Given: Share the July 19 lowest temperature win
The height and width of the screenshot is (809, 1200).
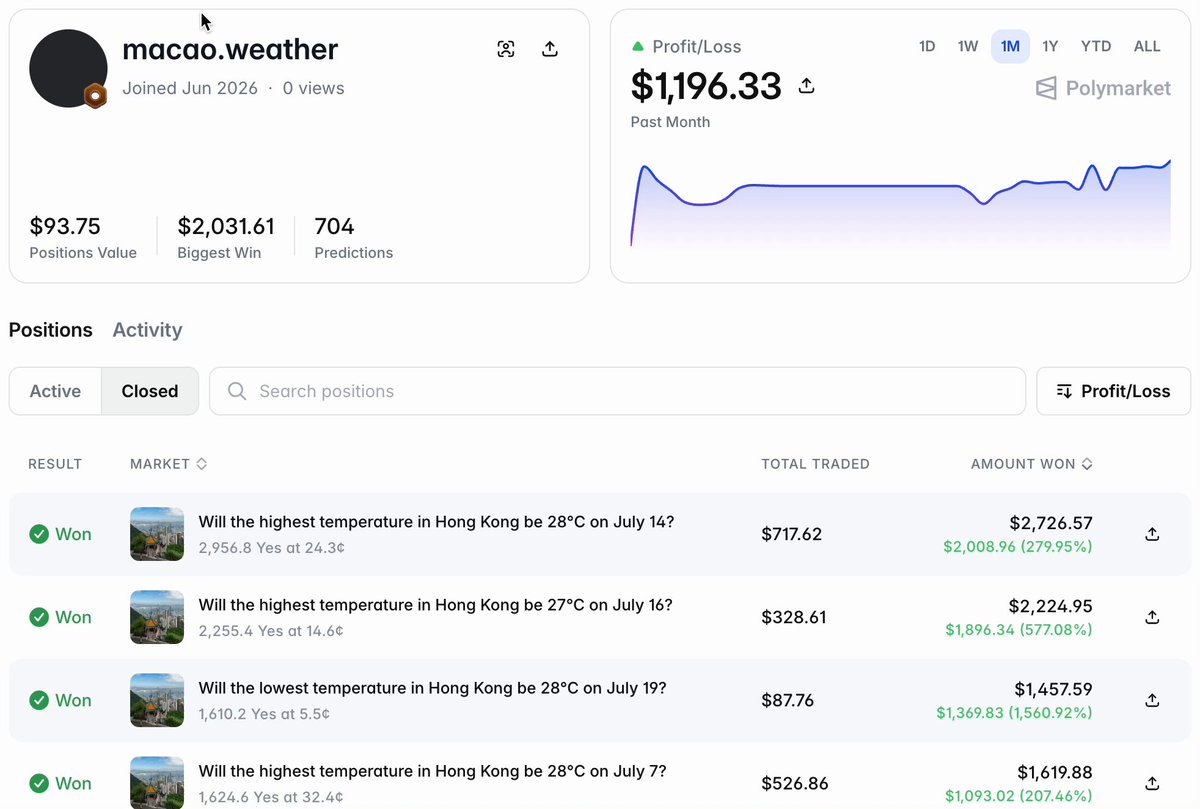Looking at the screenshot, I should [1152, 700].
